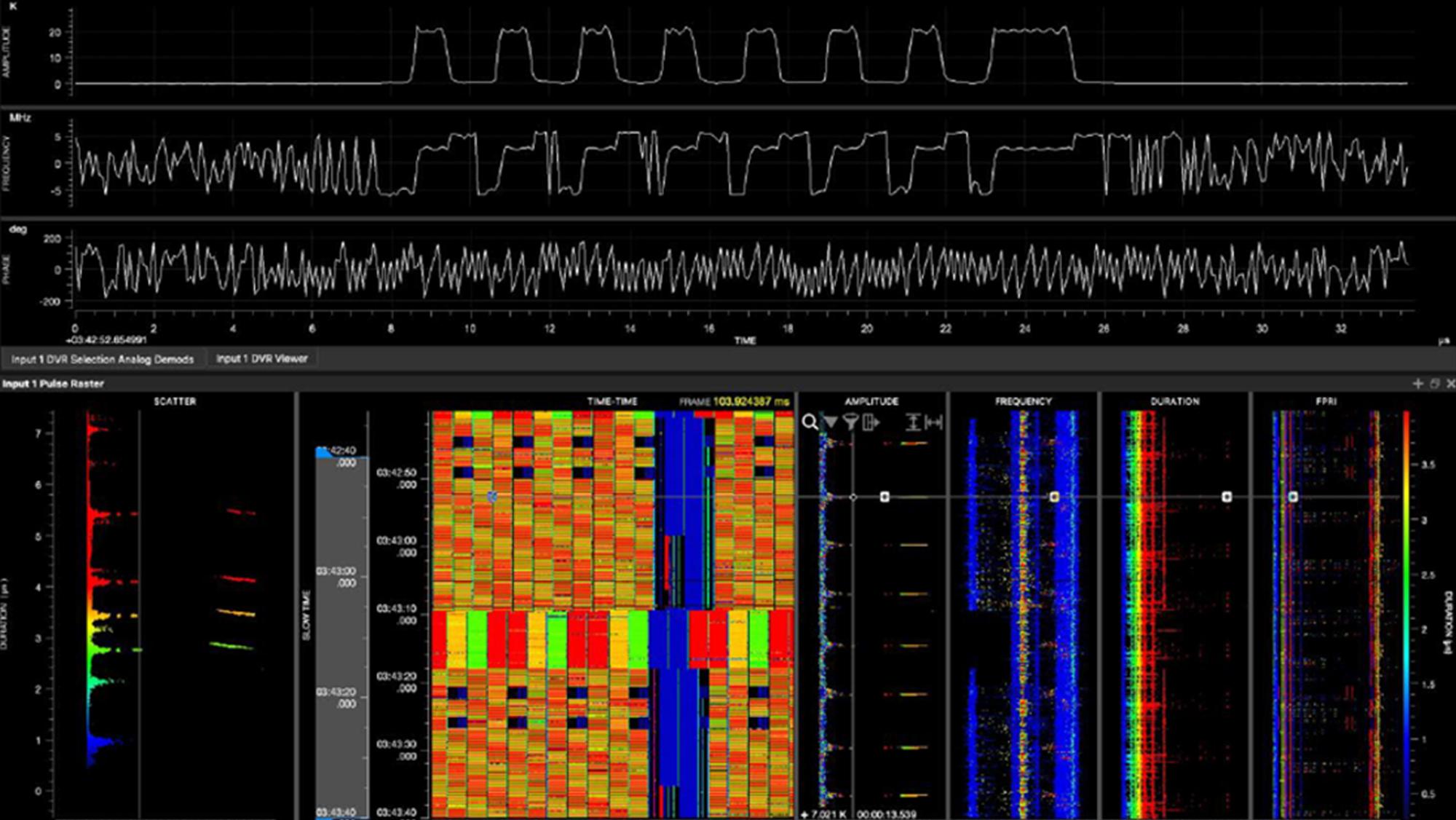Click the gray slow-time scroll bar

pyautogui.click(x=341, y=634)
